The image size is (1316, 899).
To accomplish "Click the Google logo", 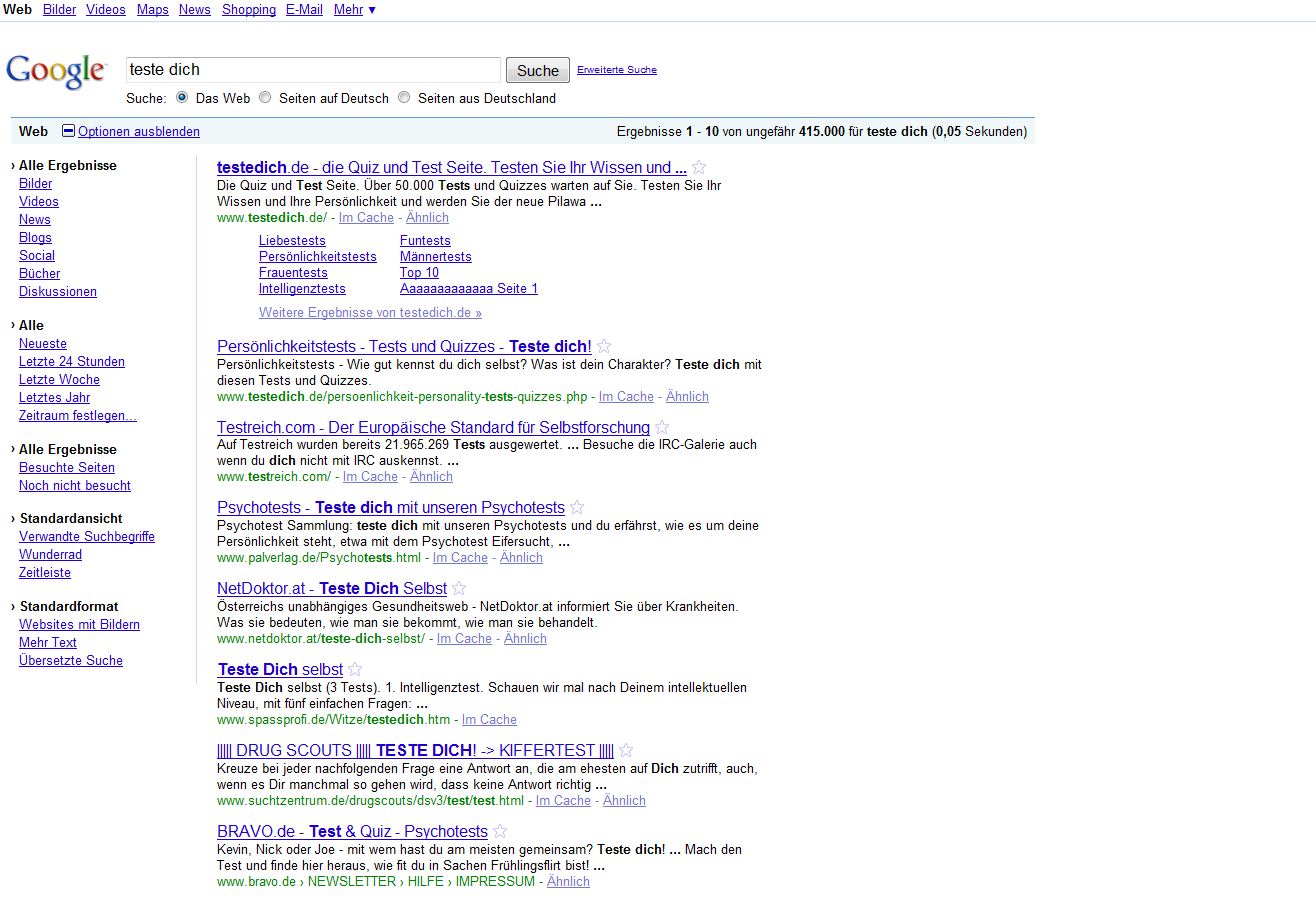I will [x=56, y=72].
